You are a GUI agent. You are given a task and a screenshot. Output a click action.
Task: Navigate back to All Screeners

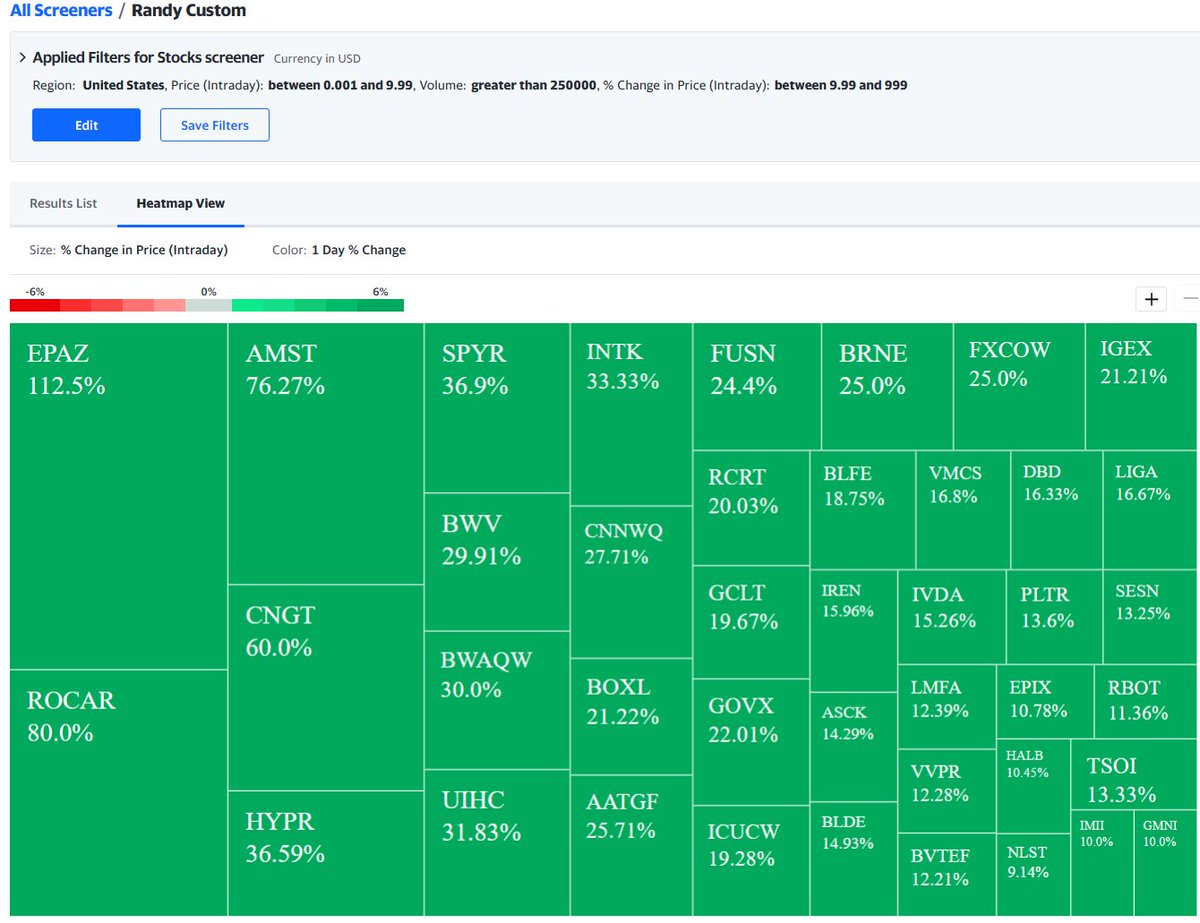coord(60,11)
